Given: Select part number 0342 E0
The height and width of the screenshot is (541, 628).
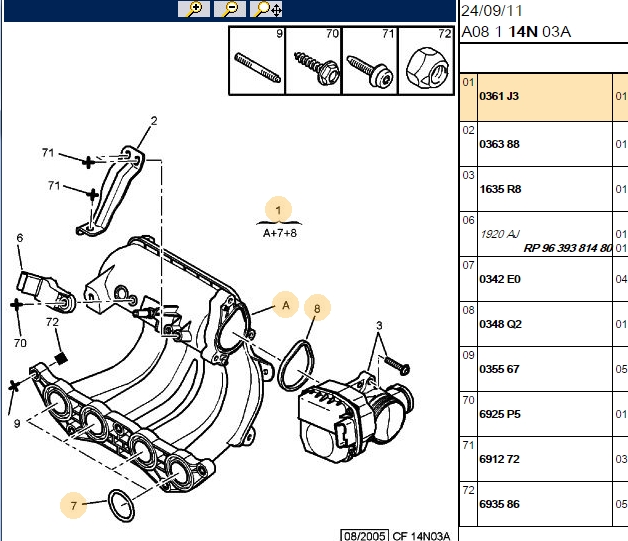Looking at the screenshot, I should pyautogui.click(x=500, y=279).
